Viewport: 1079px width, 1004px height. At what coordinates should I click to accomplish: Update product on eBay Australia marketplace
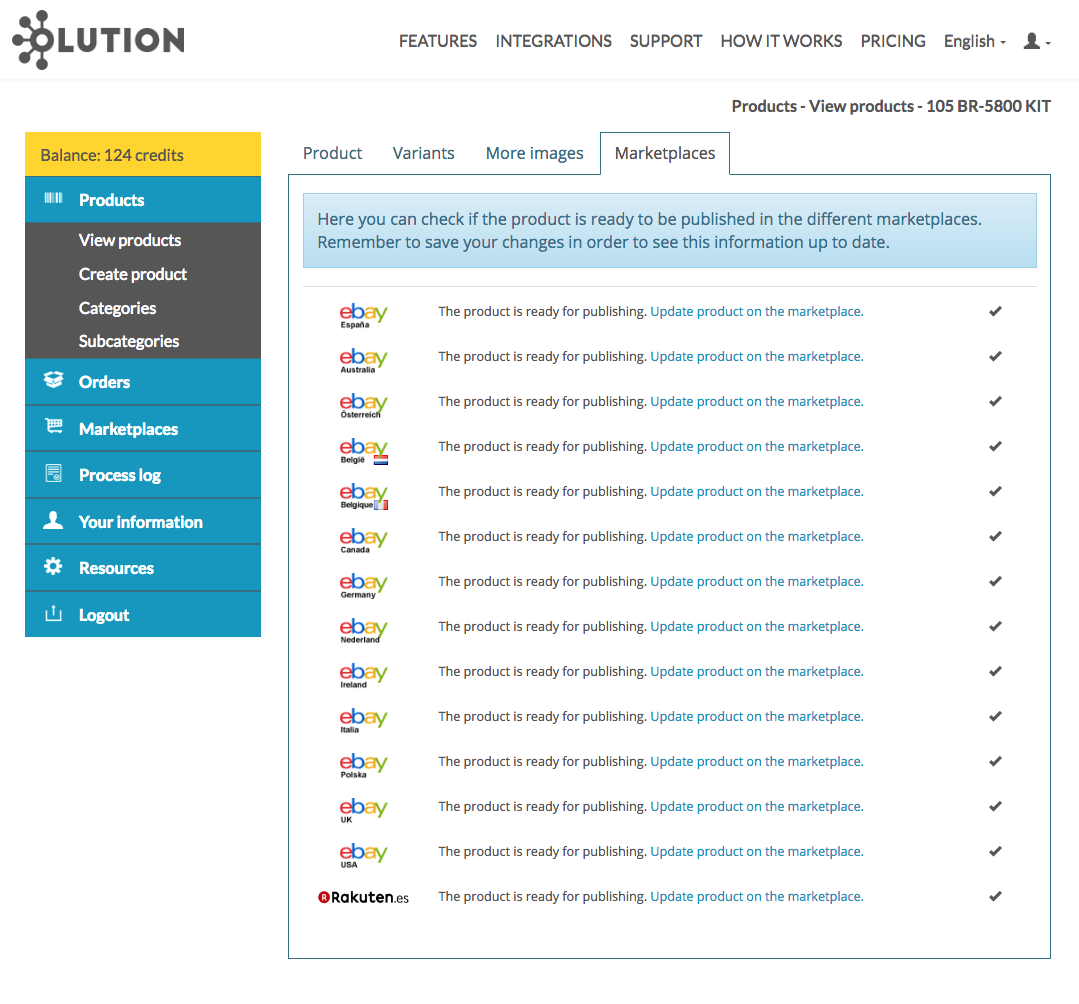[757, 356]
